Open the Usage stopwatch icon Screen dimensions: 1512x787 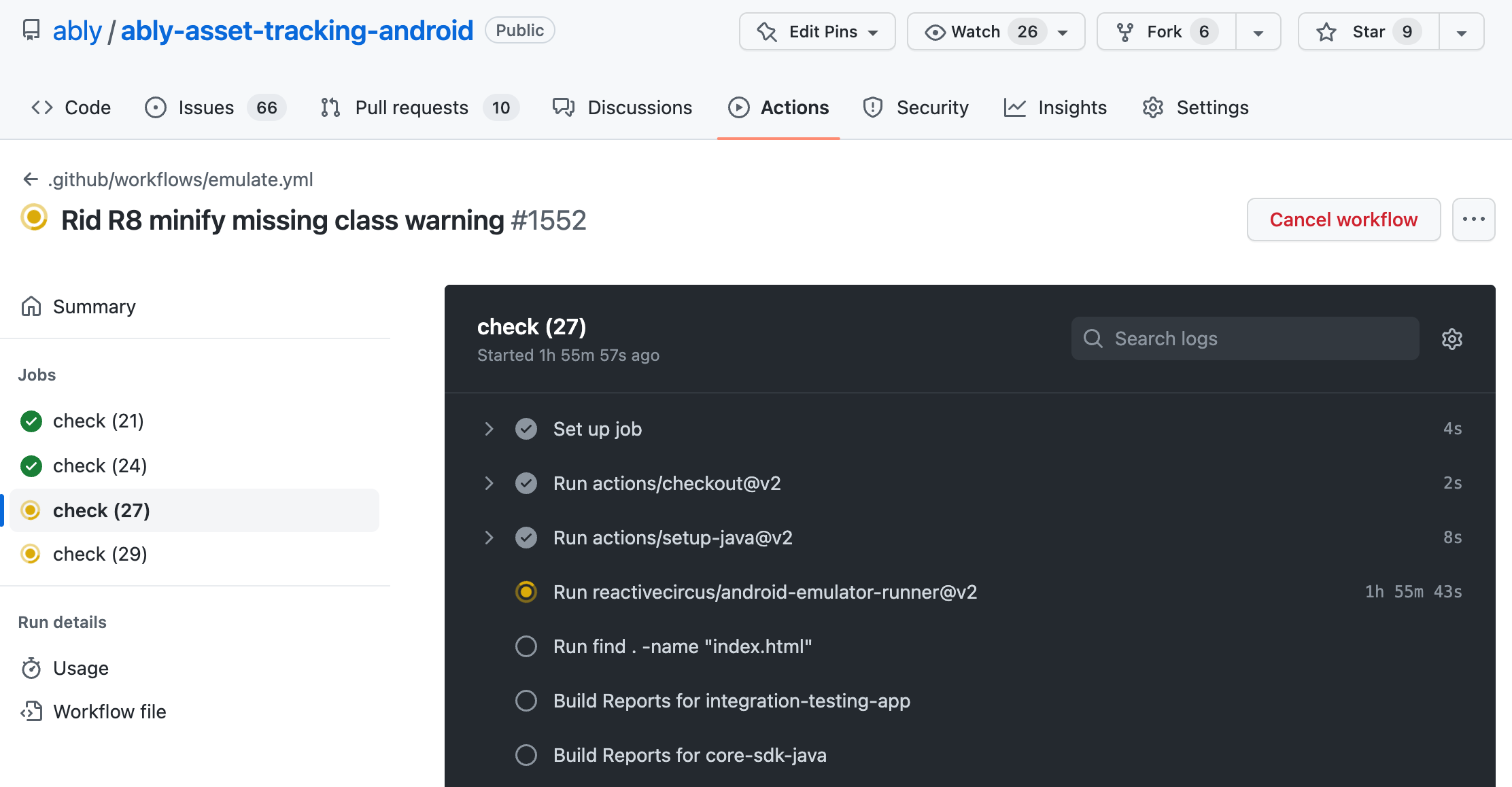coord(31,668)
